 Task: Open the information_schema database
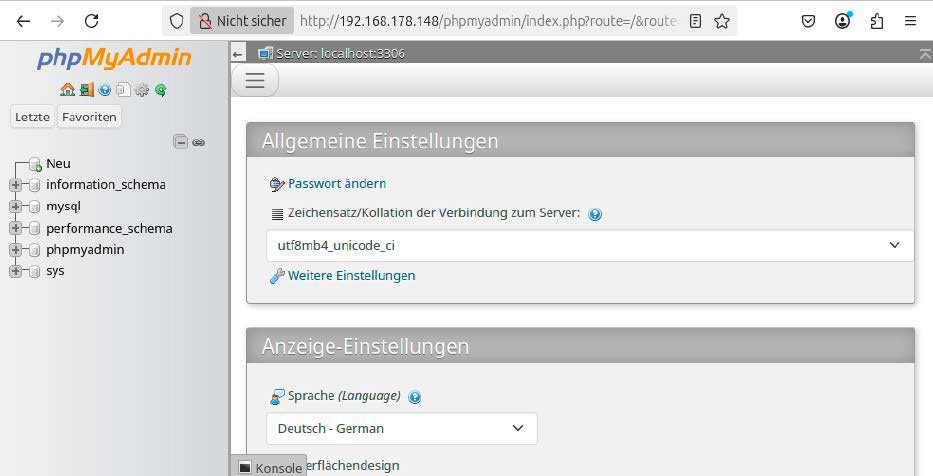[x=106, y=184]
